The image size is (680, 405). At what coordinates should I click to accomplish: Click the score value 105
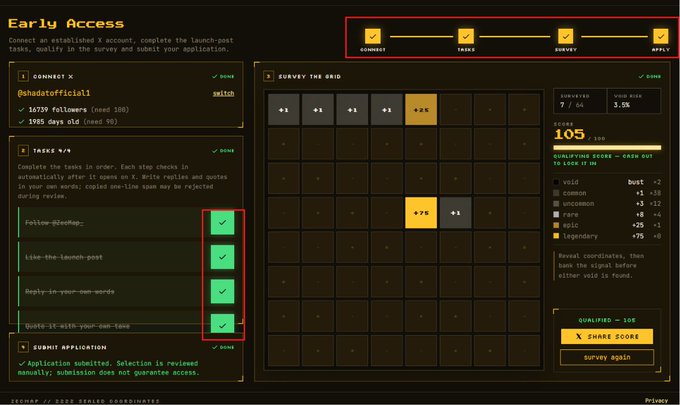coord(569,134)
